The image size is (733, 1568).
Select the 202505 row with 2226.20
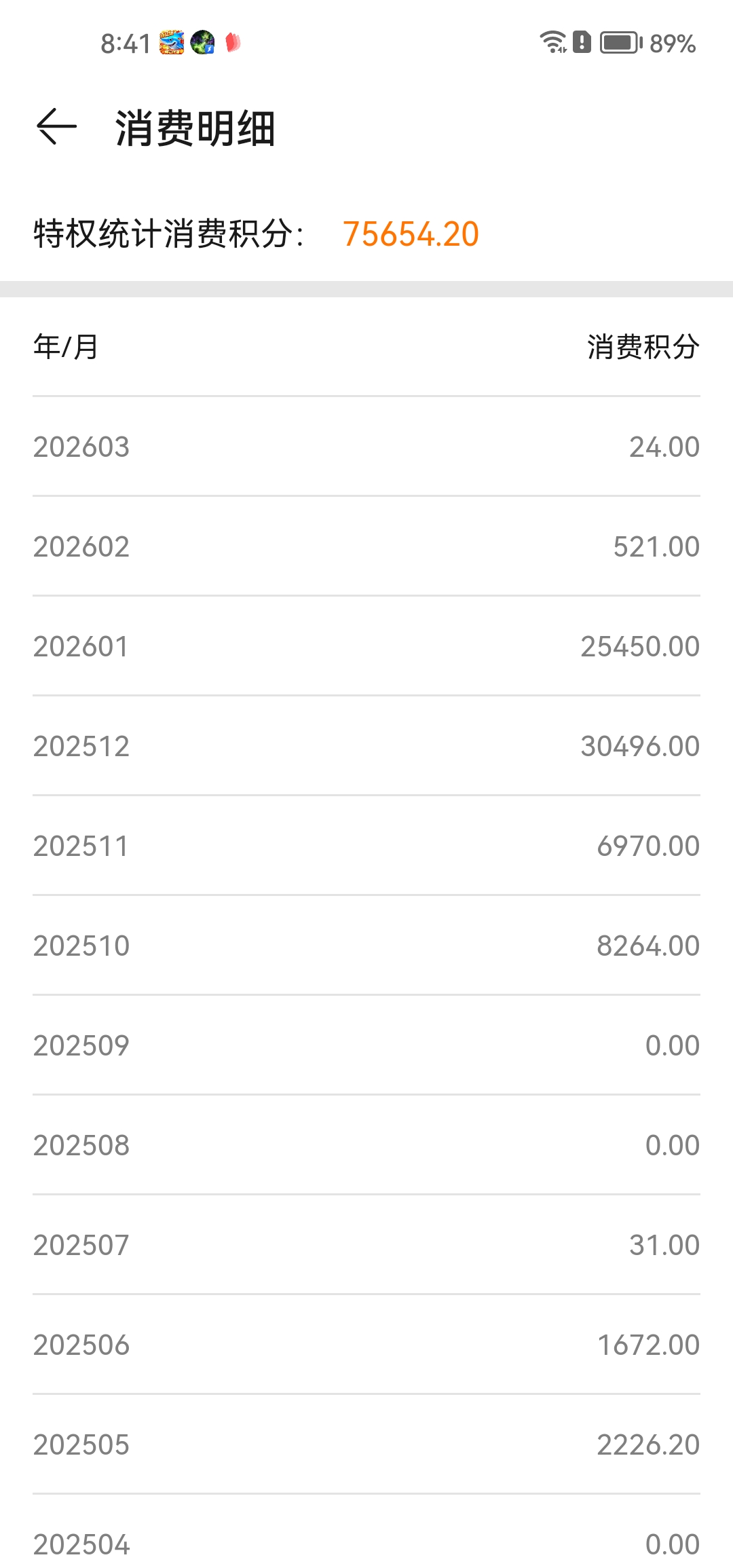(x=366, y=1444)
